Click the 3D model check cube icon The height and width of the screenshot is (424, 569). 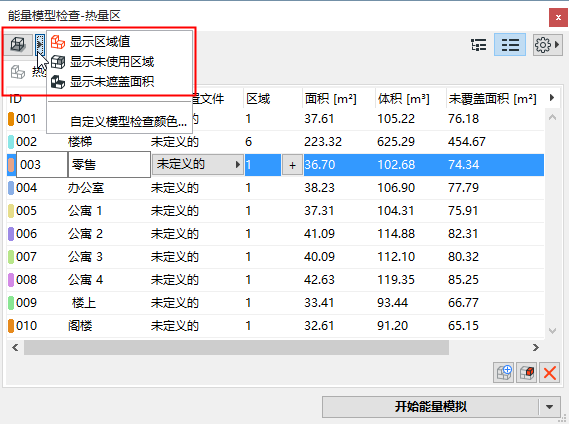pyautogui.click(x=18, y=45)
